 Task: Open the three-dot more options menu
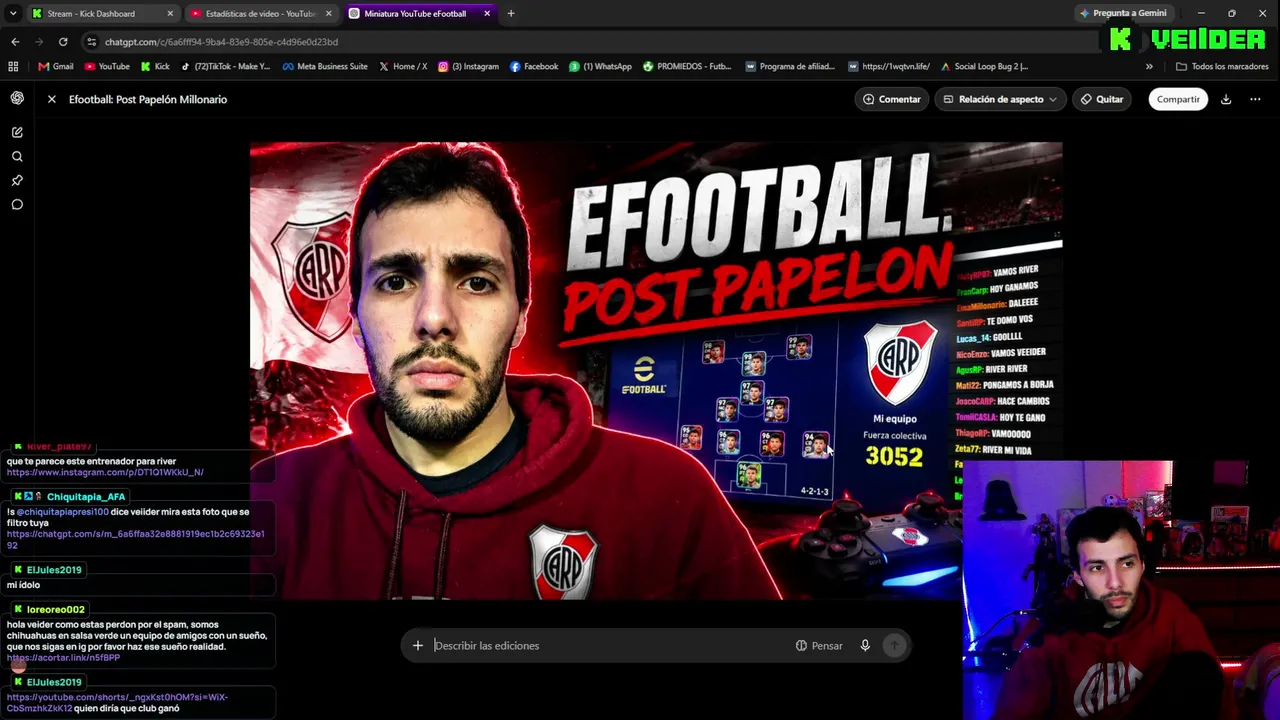(x=1255, y=99)
